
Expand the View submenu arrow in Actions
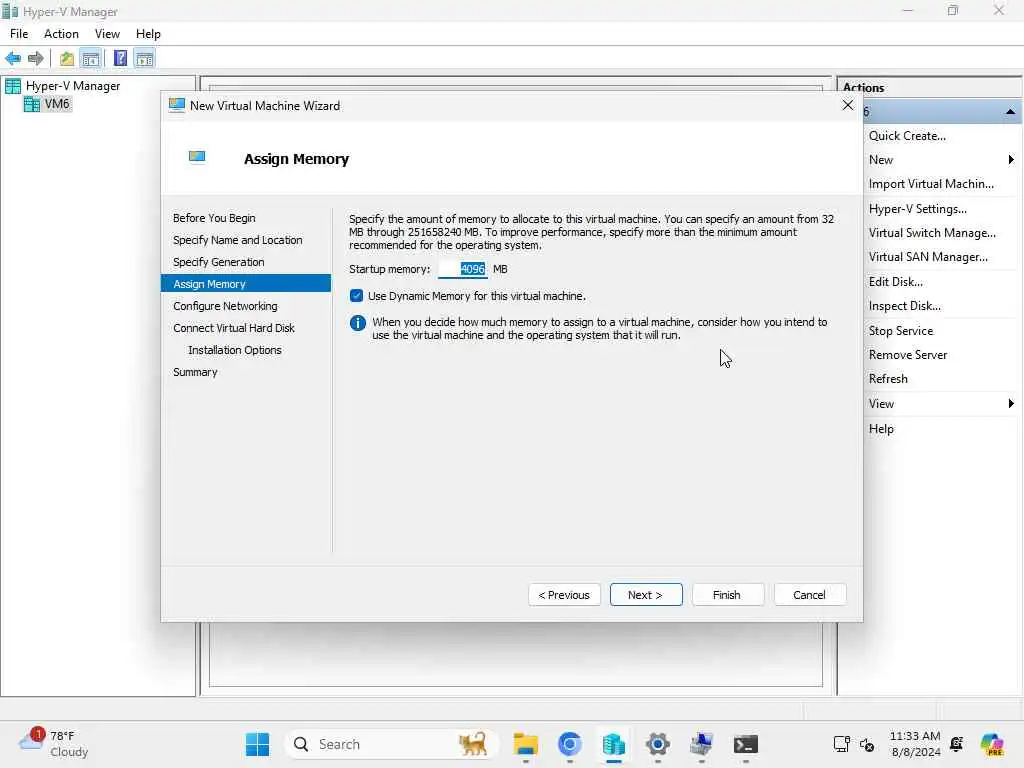click(1011, 404)
